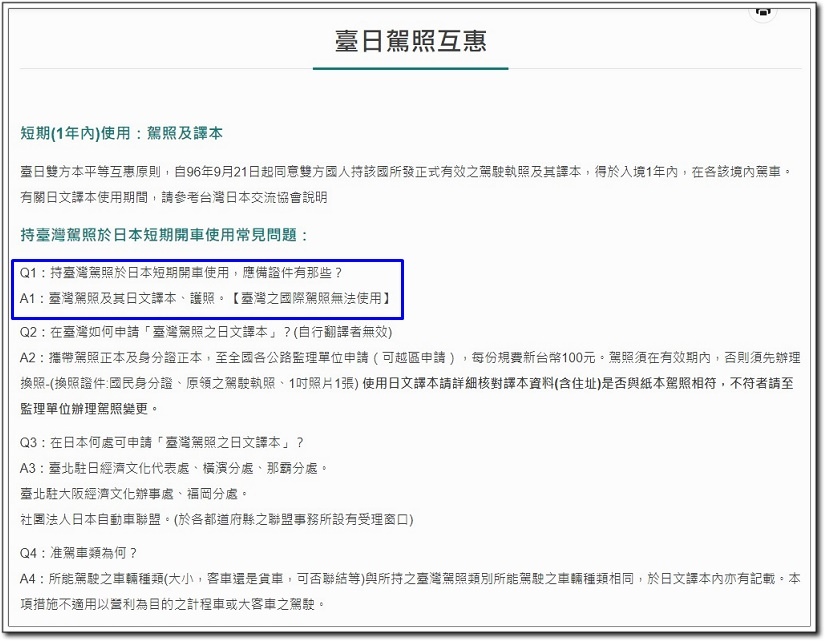The width and height of the screenshot is (825, 641).
Task: Click answer A3 臺北駐日經濟文化代表處
Action: click(x=174, y=468)
